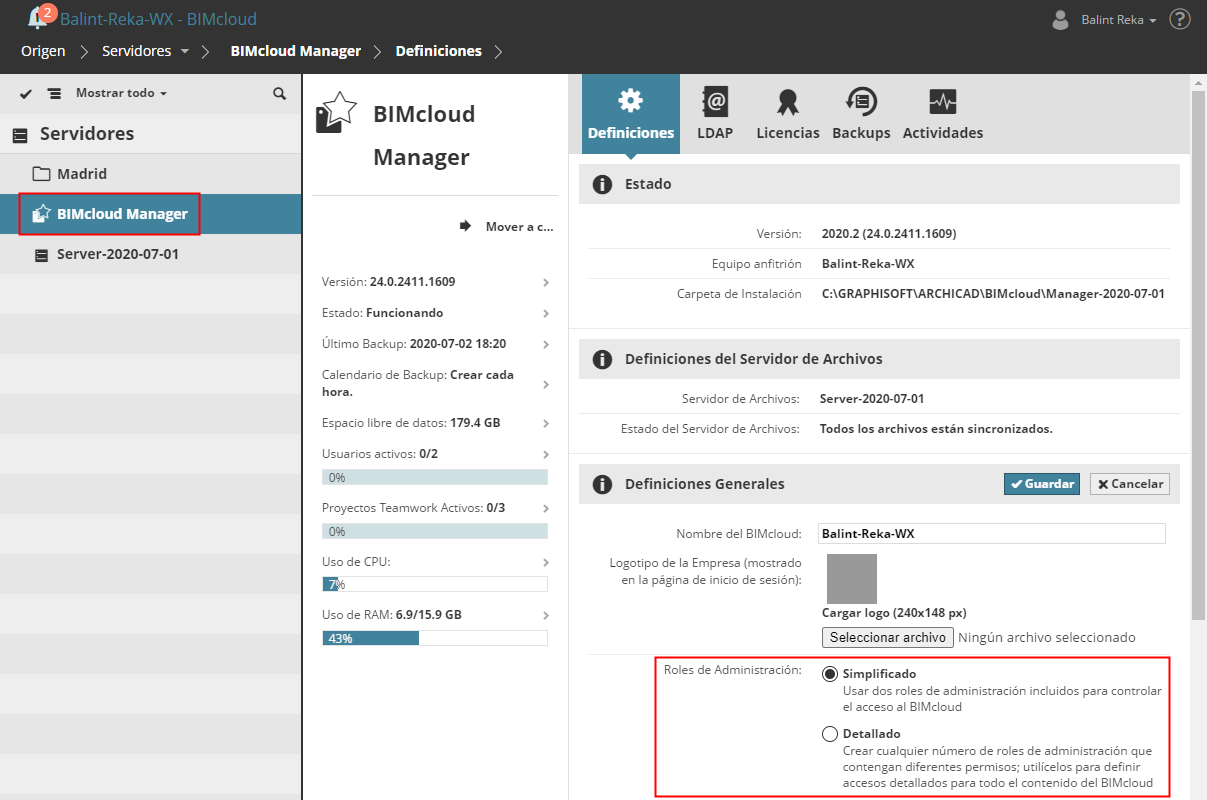
Task: Click the Server-2020-07-01 server icon
Action: click(41, 255)
